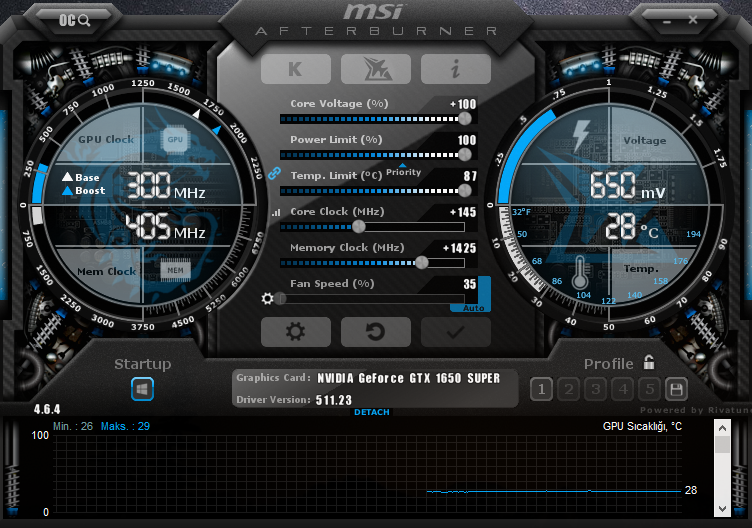Toggle Windows startup icon
752x528 pixels.
pyautogui.click(x=142, y=389)
